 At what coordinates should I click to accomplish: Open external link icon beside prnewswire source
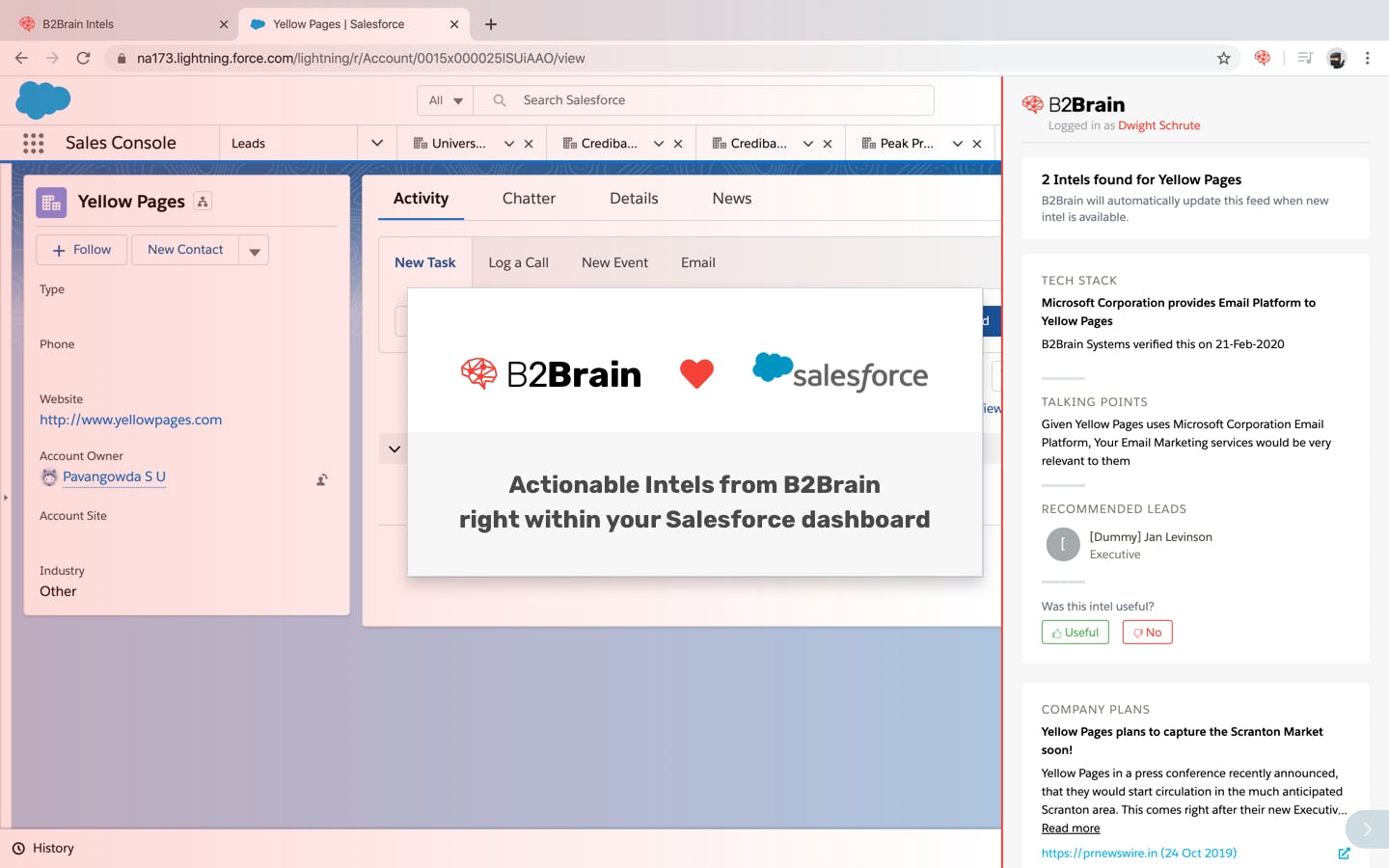[1344, 854]
